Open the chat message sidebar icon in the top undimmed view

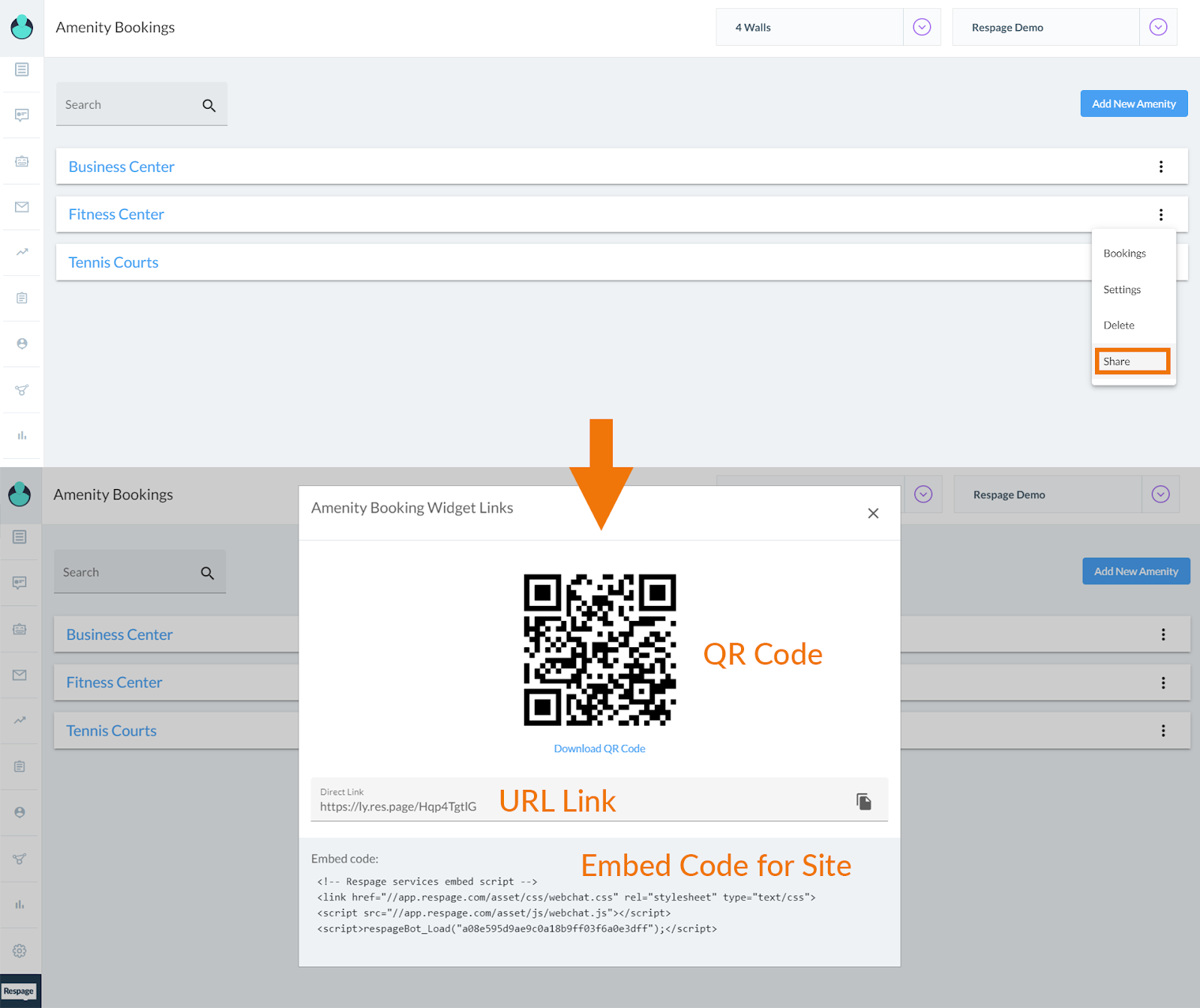(x=22, y=115)
